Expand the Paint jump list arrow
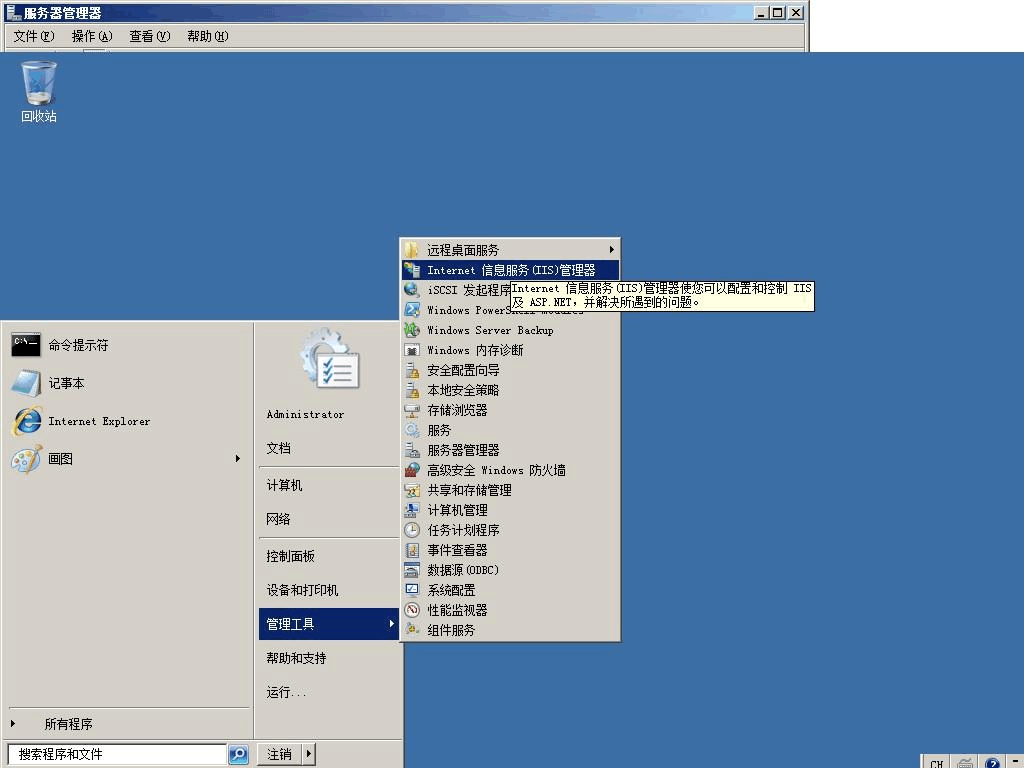 [238, 459]
